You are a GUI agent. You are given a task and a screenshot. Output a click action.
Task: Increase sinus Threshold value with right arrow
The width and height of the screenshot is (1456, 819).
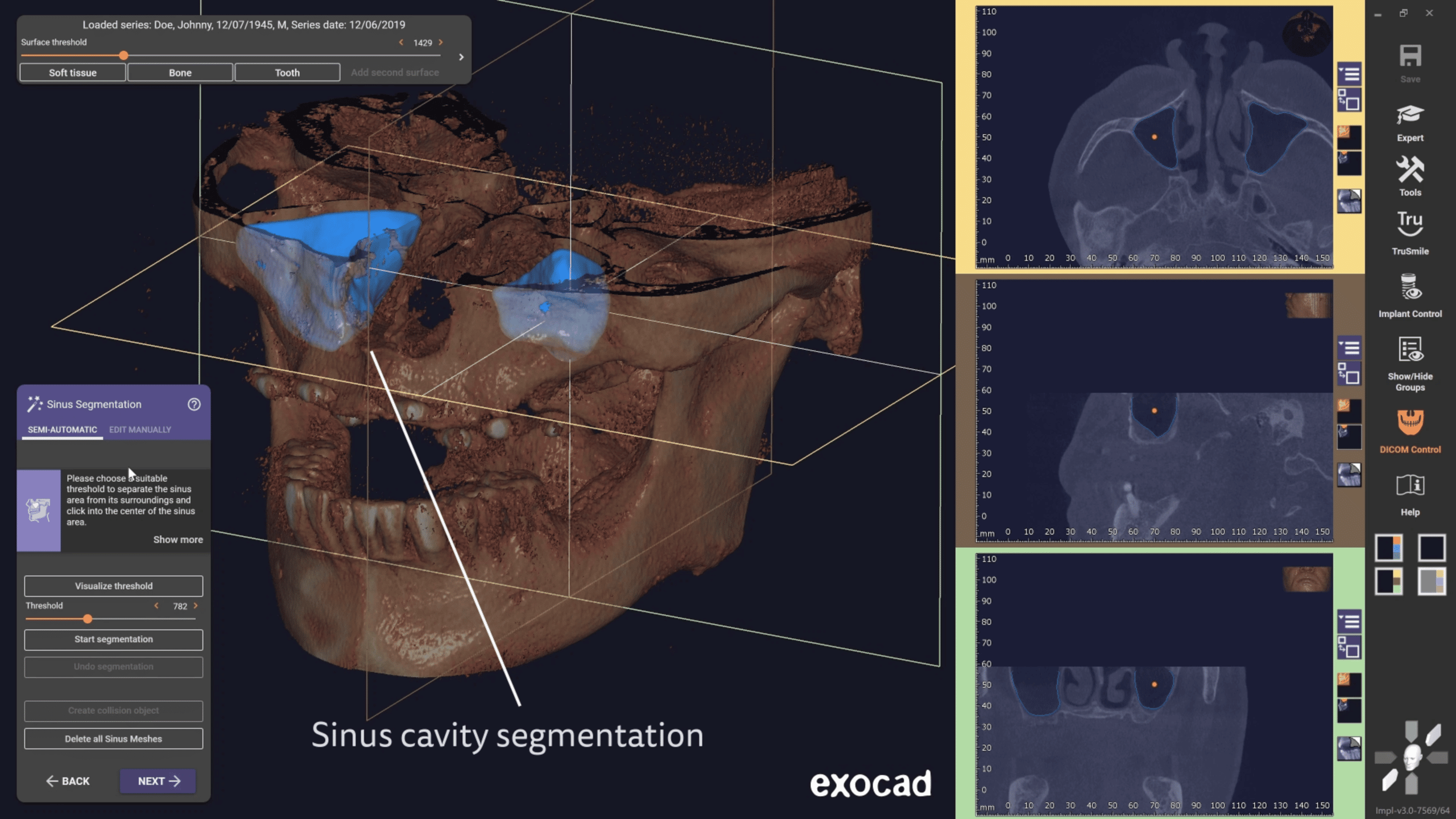(196, 606)
